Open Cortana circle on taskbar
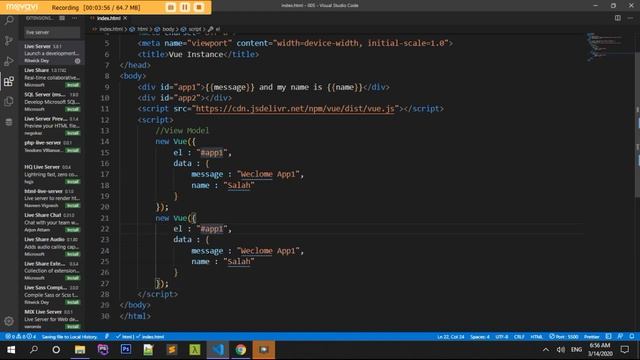Image resolution: width=640 pixels, height=360 pixels. pos(56,350)
